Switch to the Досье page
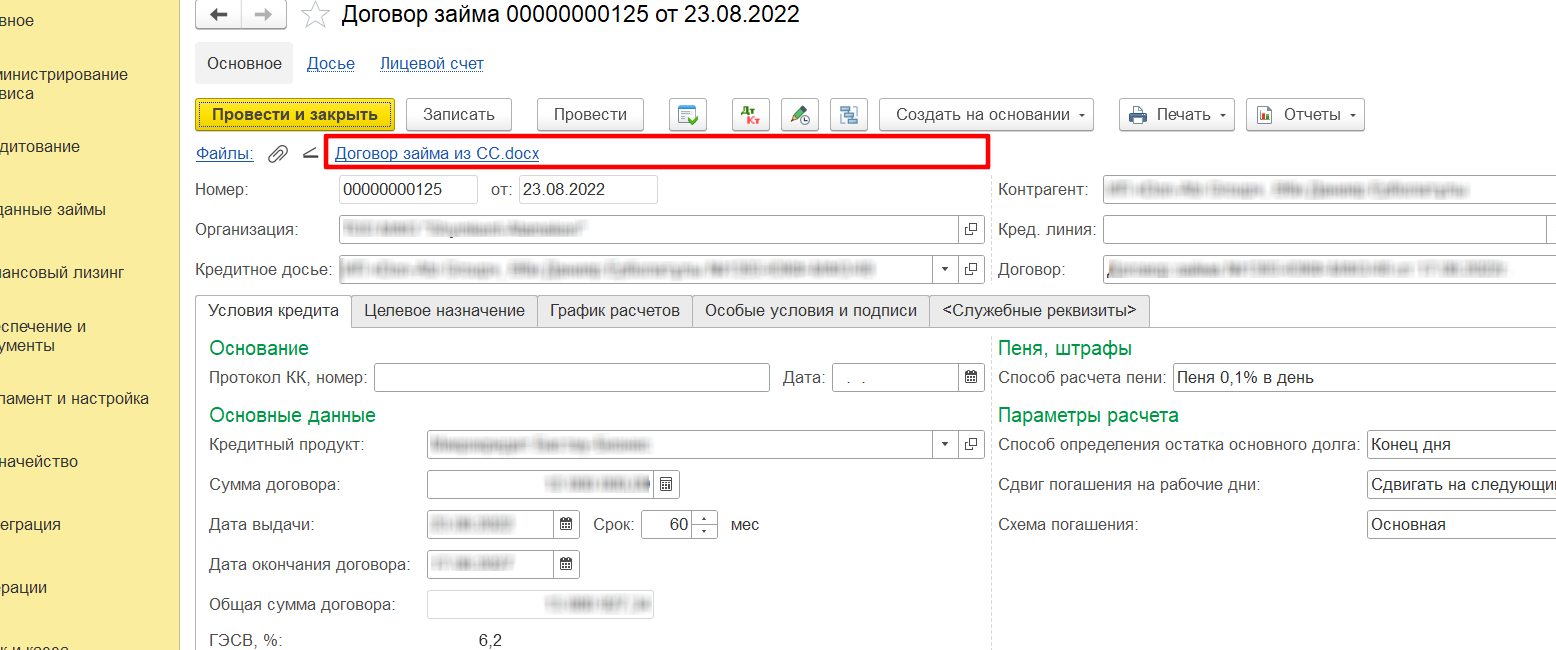This screenshot has width=1556, height=650. pos(331,63)
